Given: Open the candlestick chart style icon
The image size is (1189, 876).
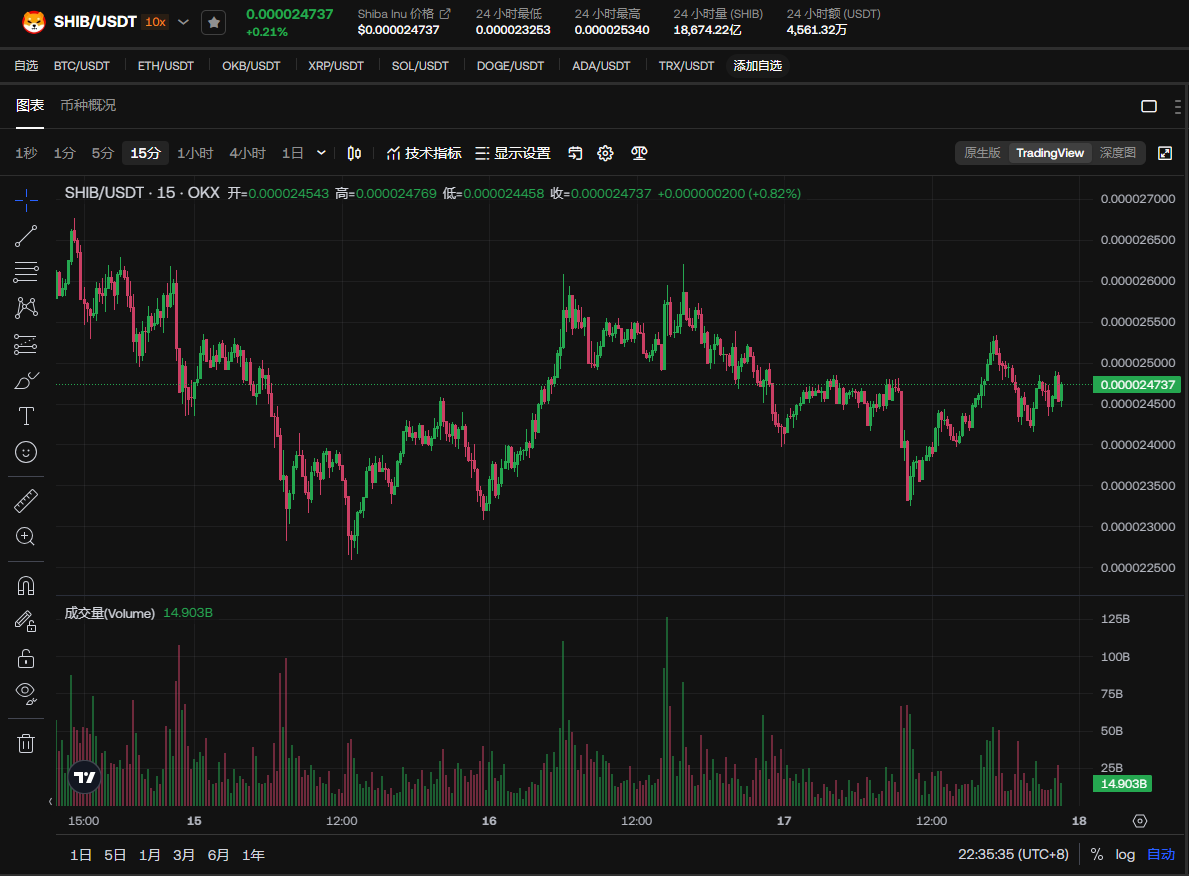Looking at the screenshot, I should pos(354,153).
